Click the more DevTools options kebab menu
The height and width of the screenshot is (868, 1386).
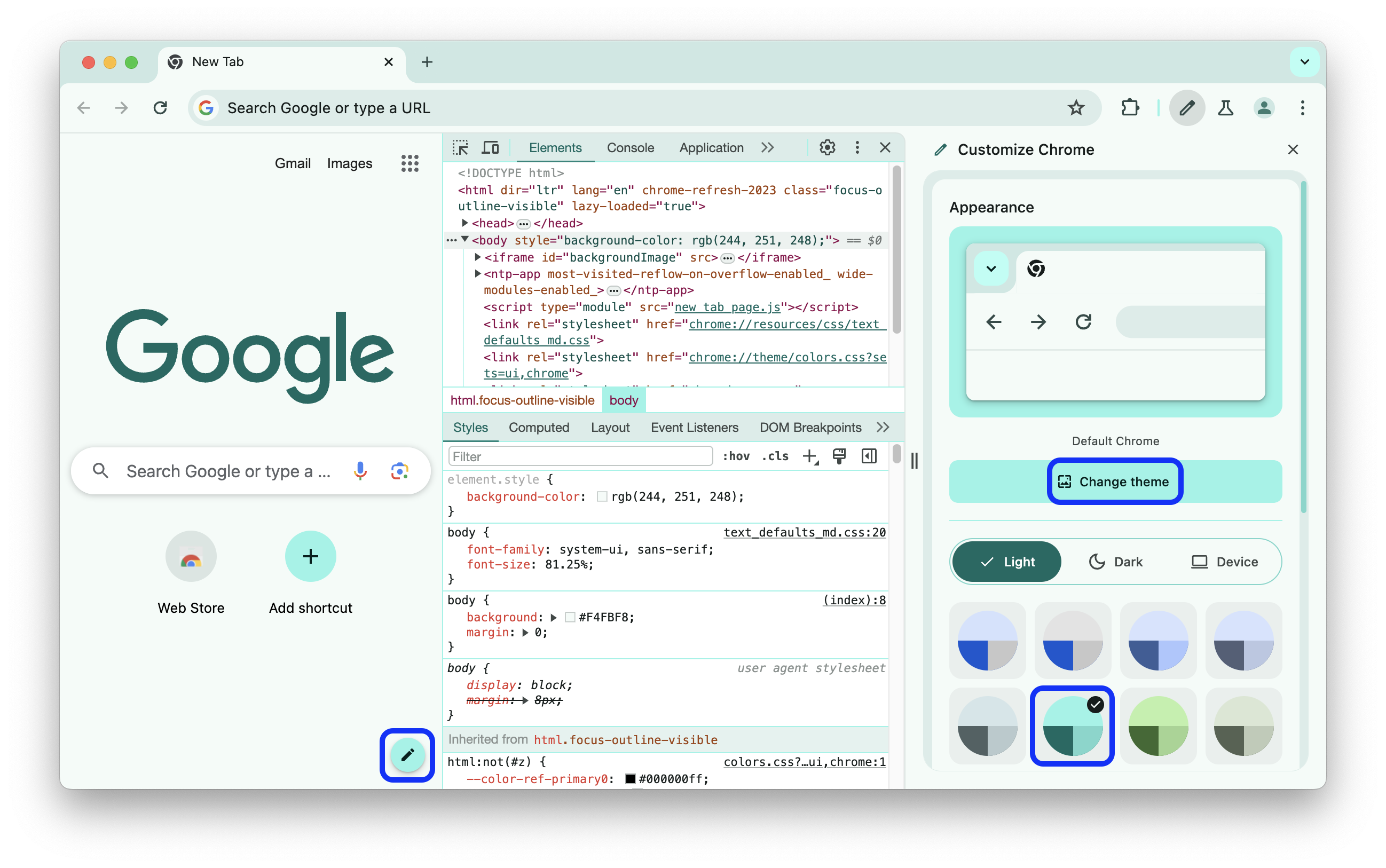click(857, 148)
